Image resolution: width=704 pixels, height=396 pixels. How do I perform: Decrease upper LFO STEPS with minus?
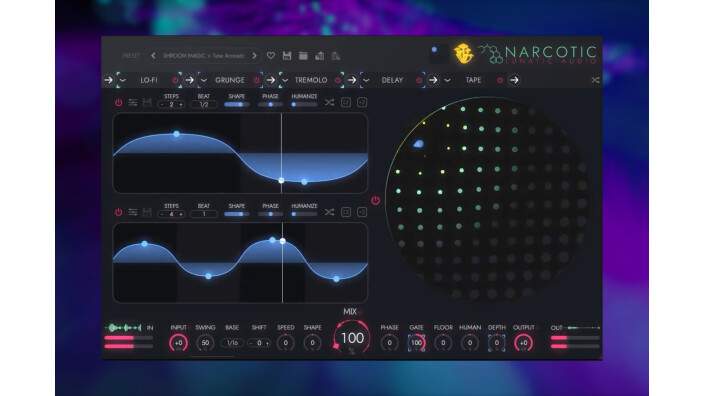pos(162,105)
